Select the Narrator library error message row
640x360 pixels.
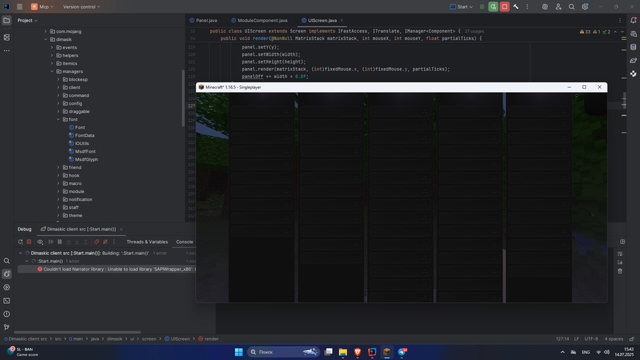107,269
